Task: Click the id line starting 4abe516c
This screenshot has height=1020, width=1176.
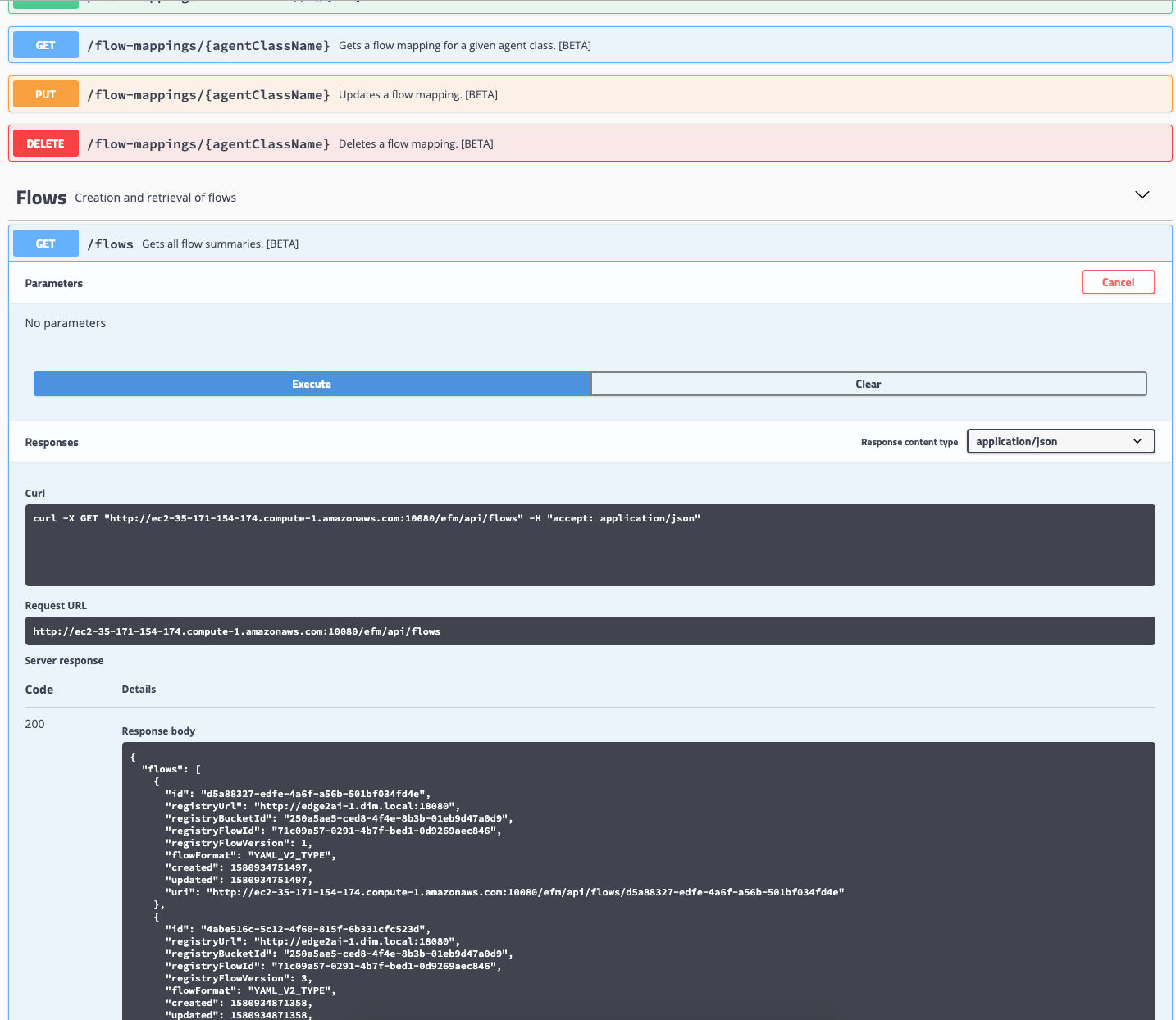Action: click(x=298, y=929)
